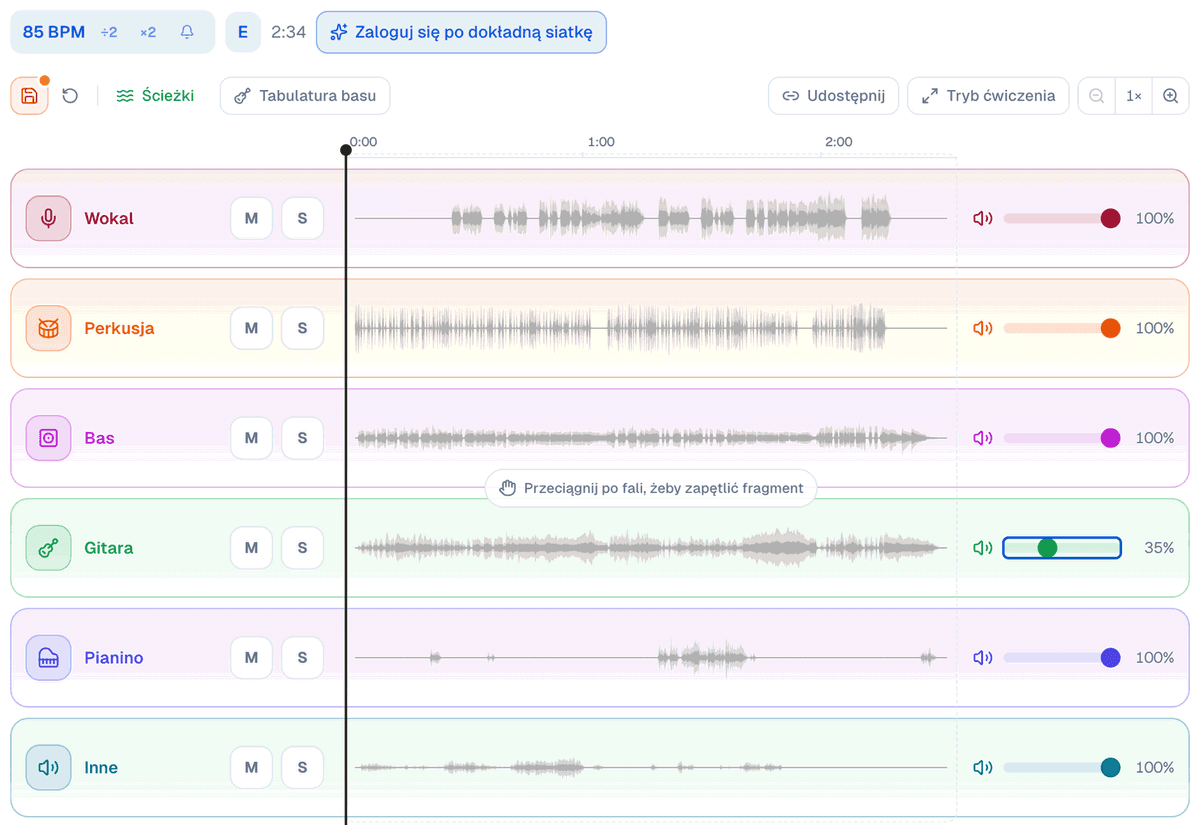Zoom out with the minus magnifier
This screenshot has height=825, width=1200.
pyautogui.click(x=1097, y=96)
